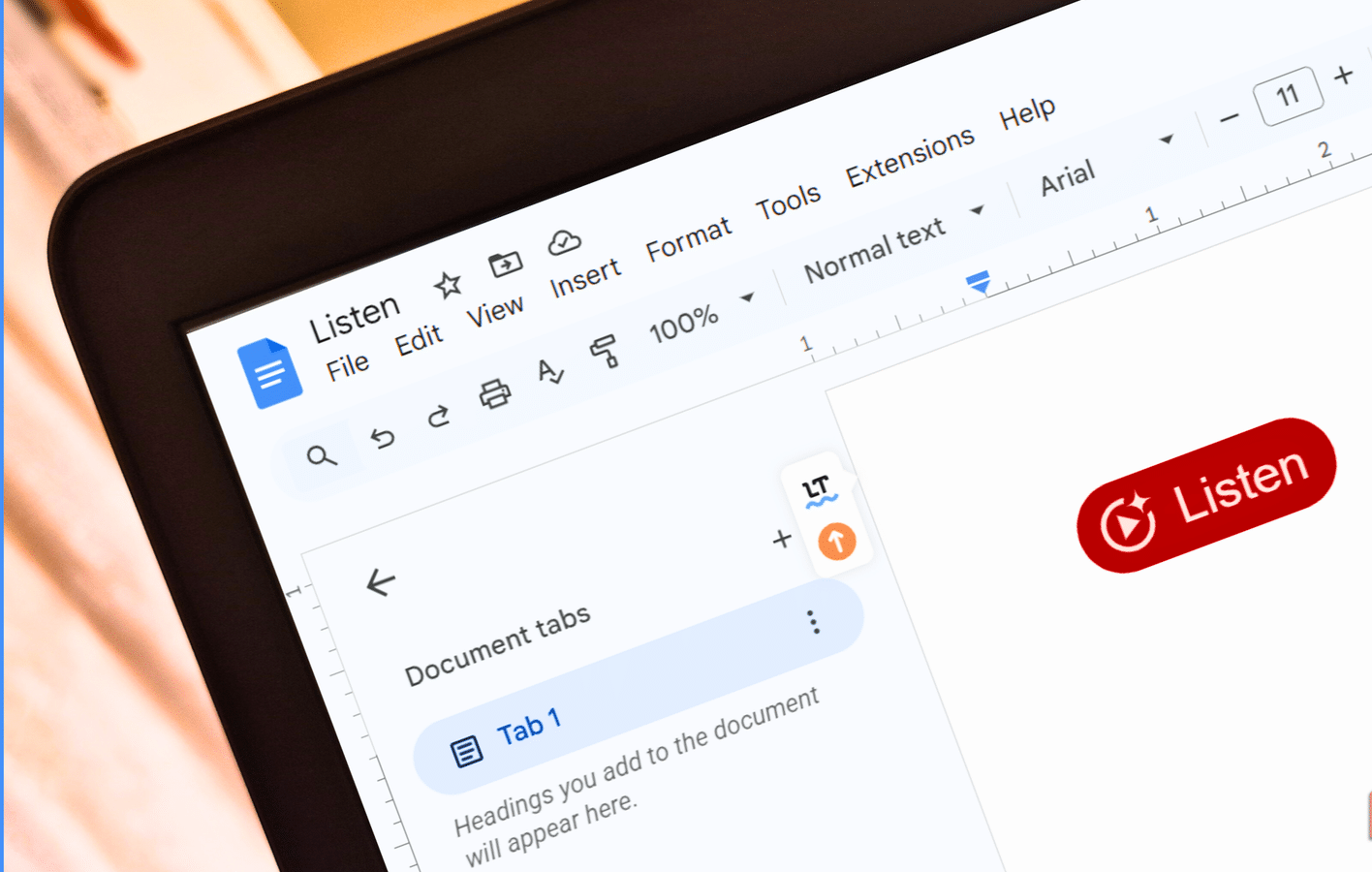
Task: Open the Tools menu
Action: tap(788, 202)
